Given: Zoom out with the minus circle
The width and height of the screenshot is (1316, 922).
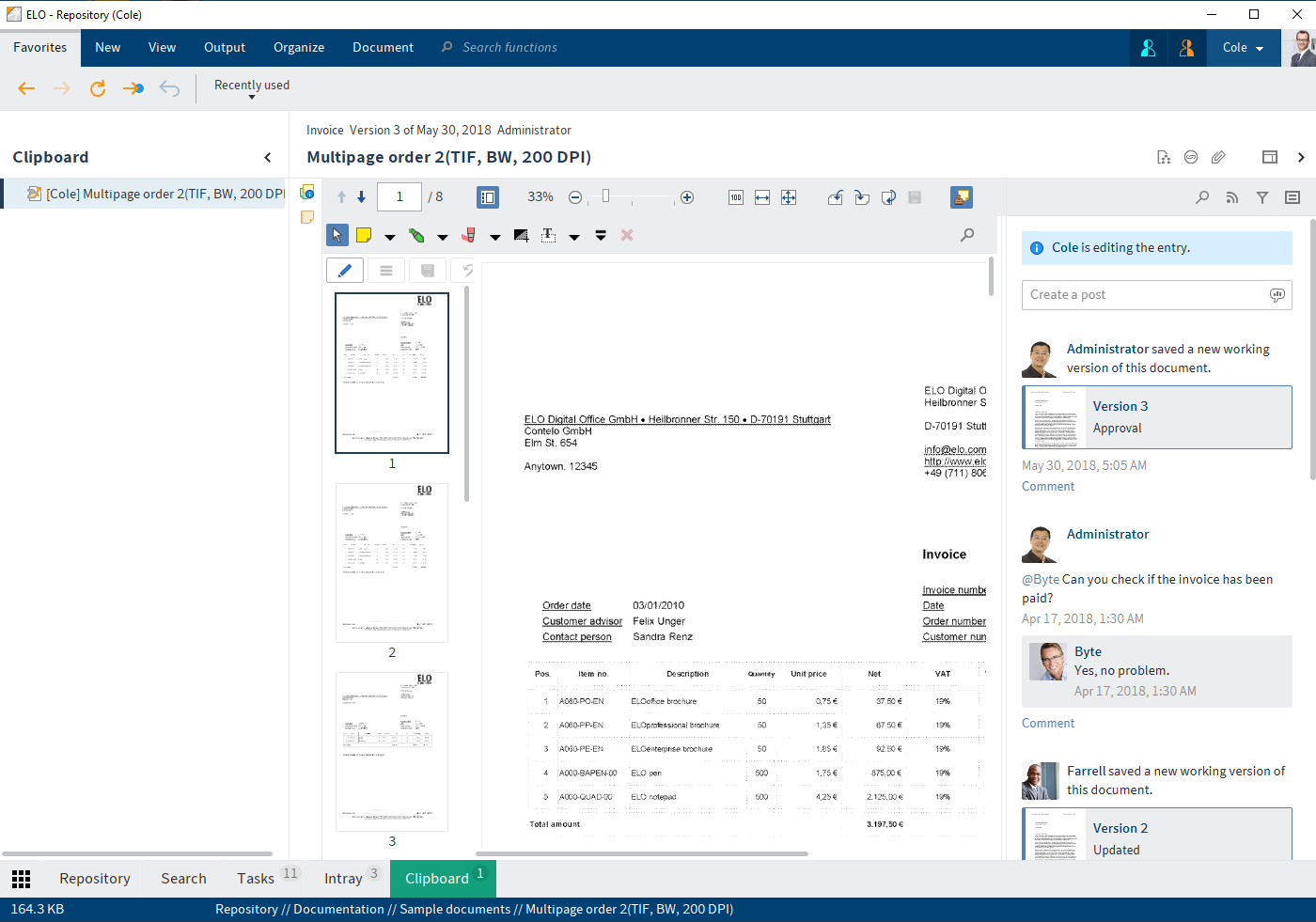Looking at the screenshot, I should click(x=575, y=197).
